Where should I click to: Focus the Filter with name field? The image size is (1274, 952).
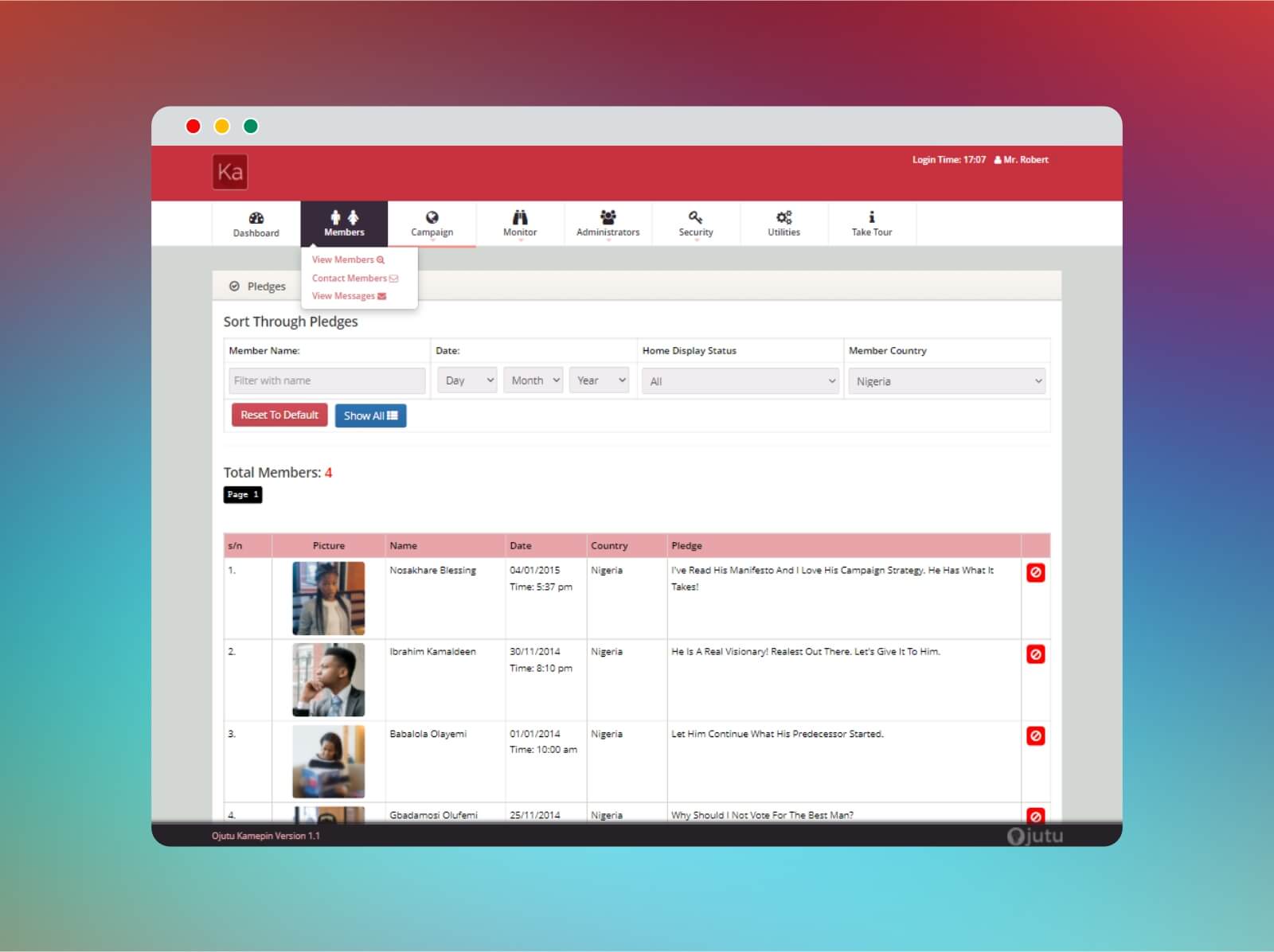327,380
